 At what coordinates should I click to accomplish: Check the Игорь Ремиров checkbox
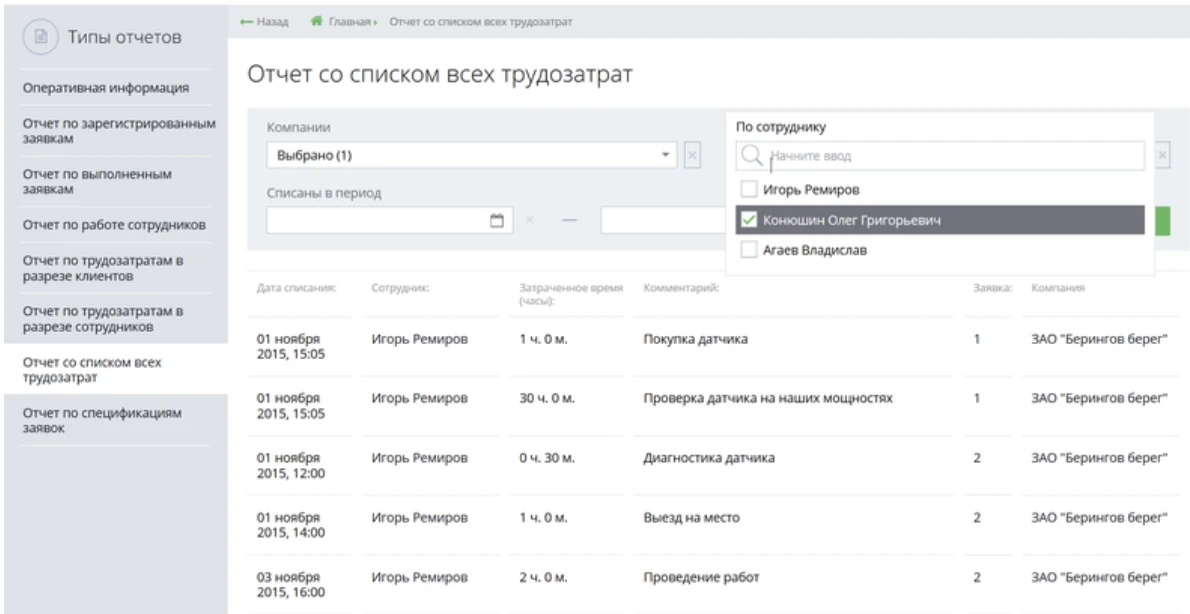[748, 189]
